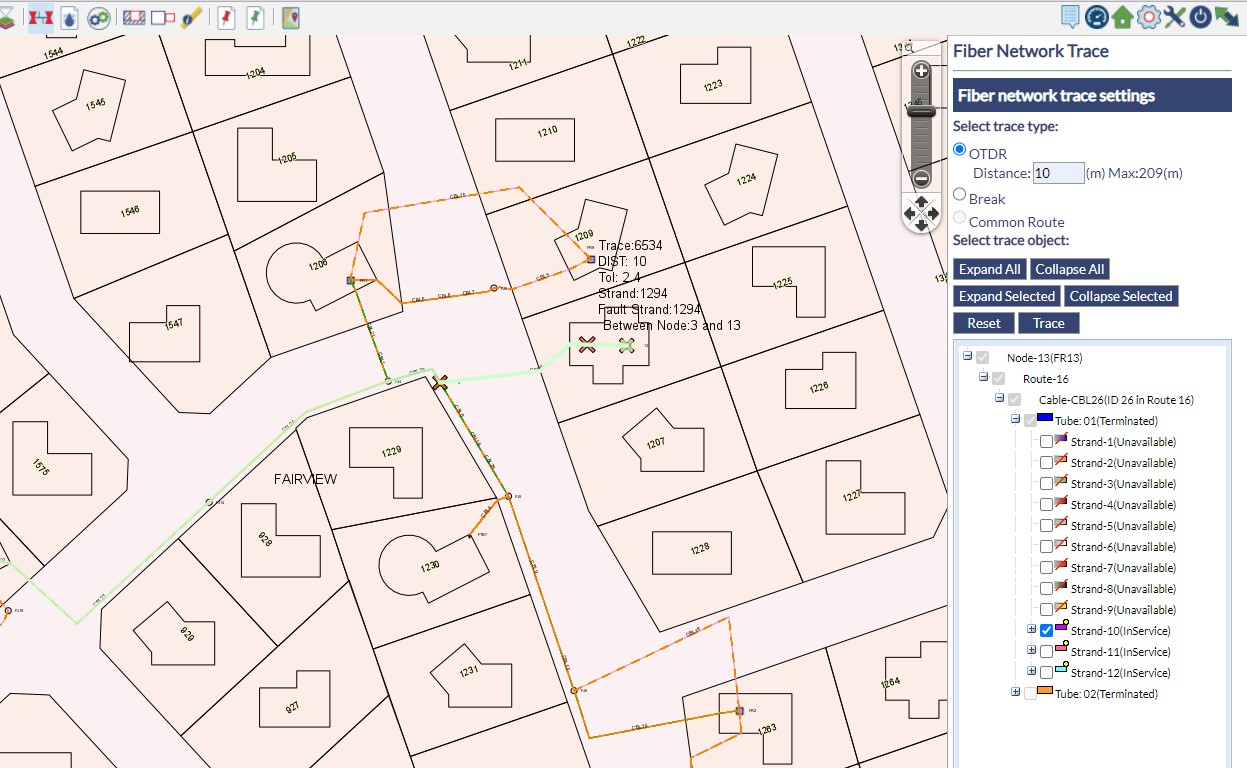
Task: Click the green home icon
Action: coord(1122,17)
